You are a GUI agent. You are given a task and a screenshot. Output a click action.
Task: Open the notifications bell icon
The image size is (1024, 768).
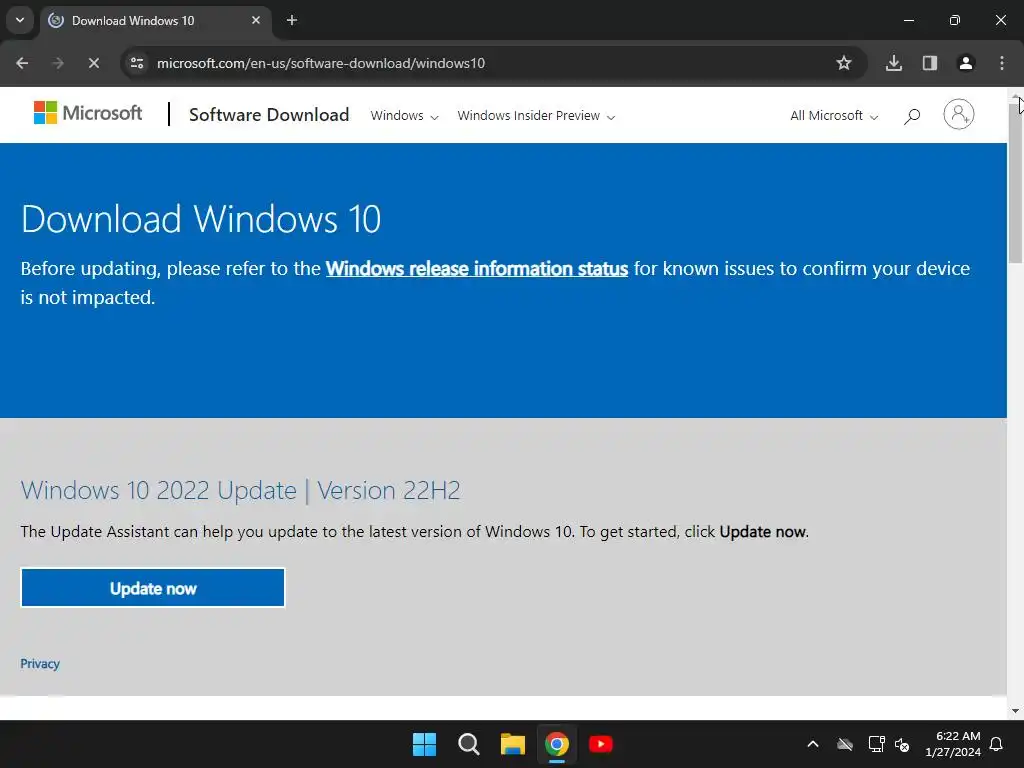point(997,744)
